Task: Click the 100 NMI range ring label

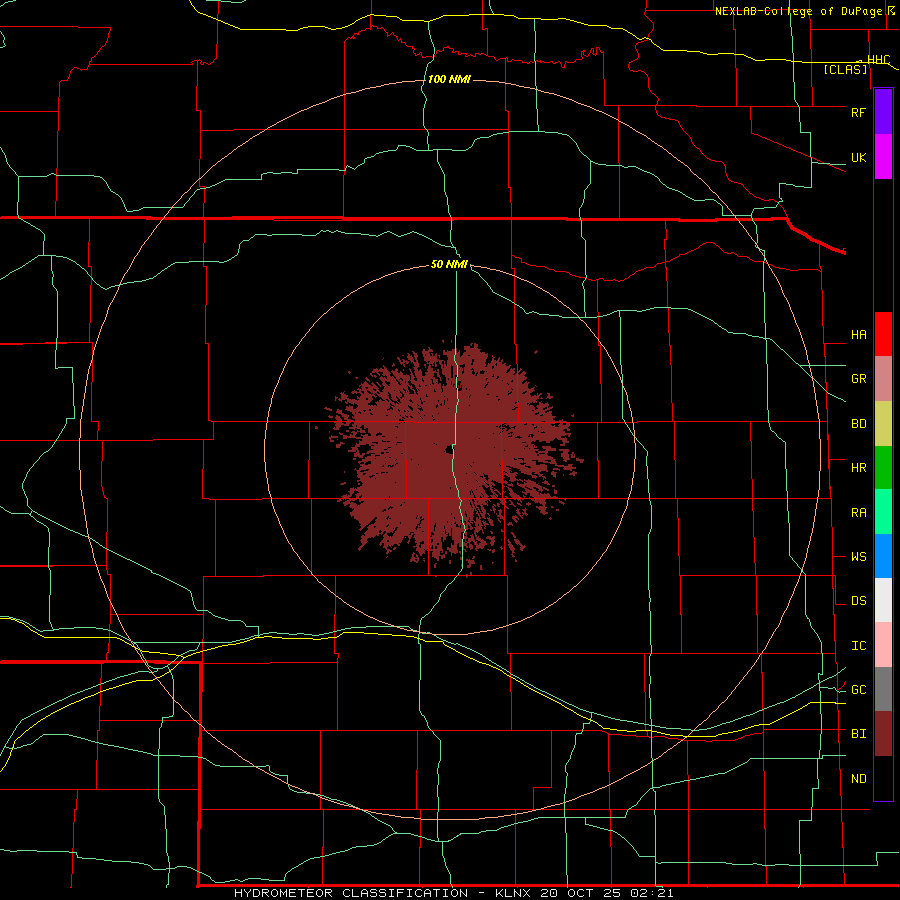Action: point(449,79)
